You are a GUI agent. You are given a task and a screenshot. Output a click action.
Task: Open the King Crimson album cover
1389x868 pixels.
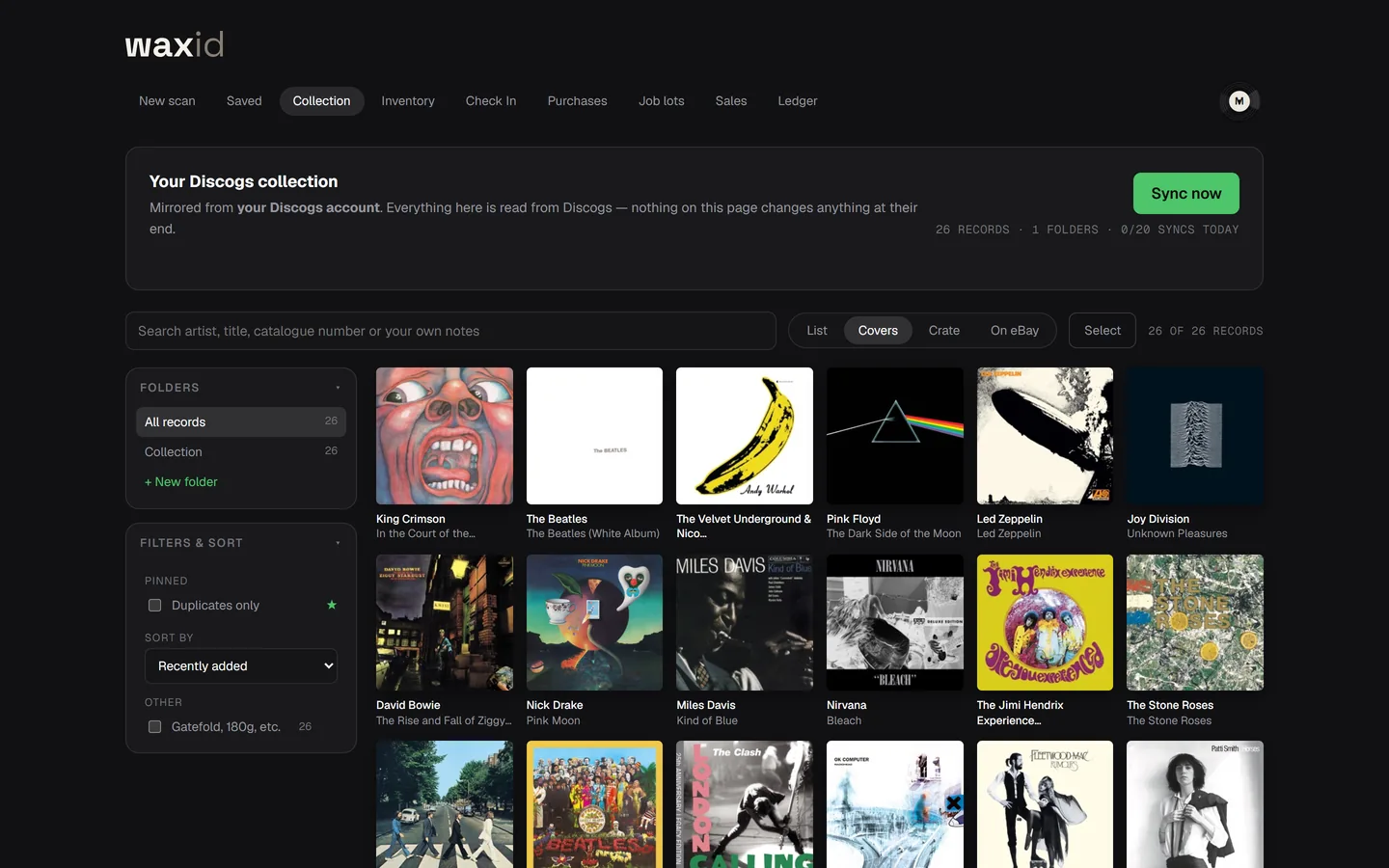[445, 436]
